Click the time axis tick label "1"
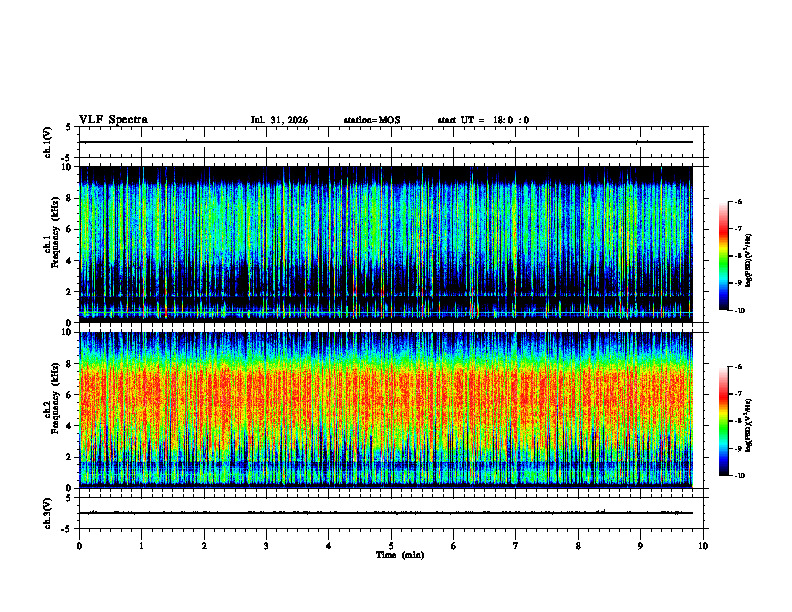 [141, 546]
